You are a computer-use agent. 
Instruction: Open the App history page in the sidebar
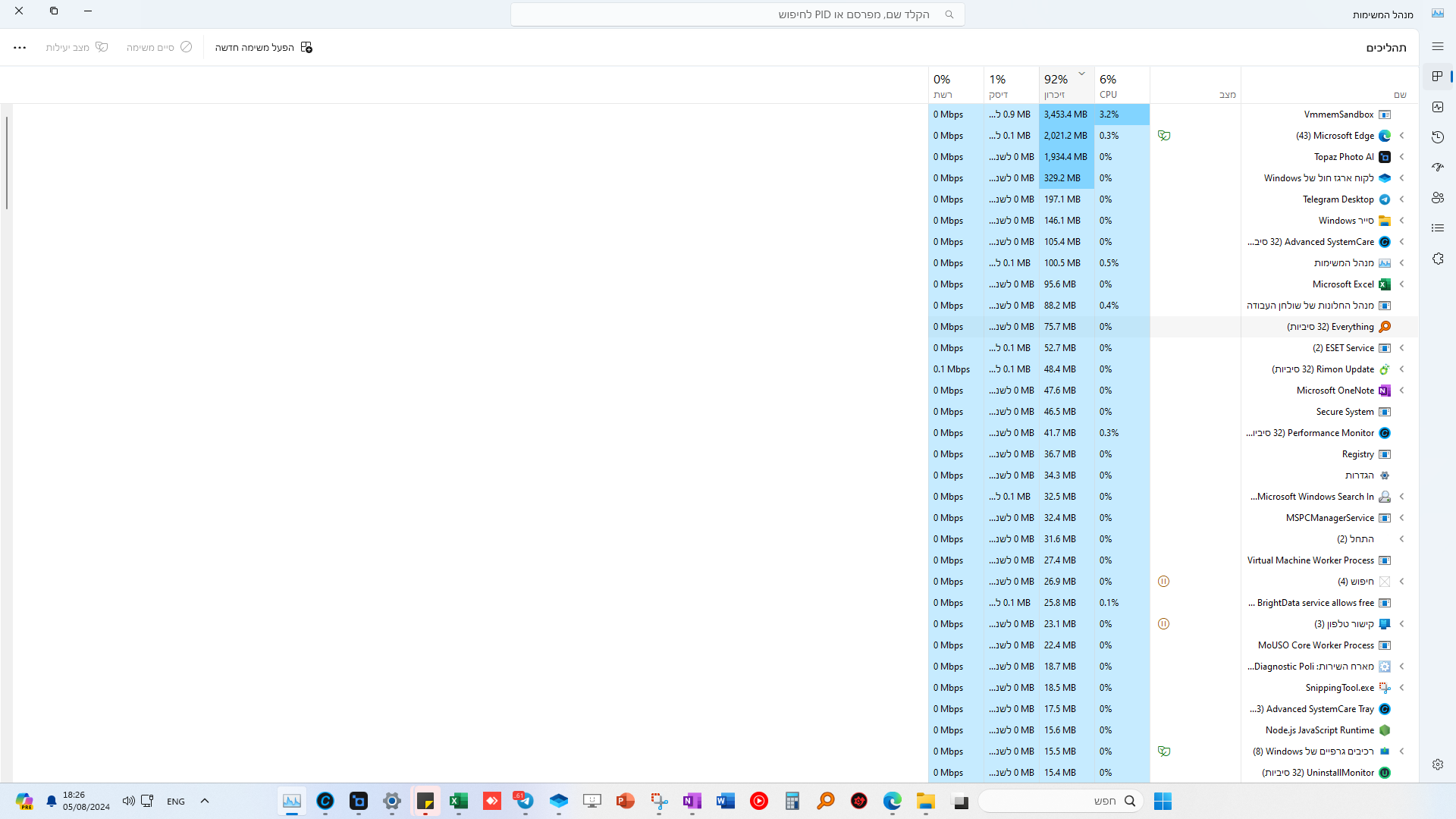click(1438, 137)
